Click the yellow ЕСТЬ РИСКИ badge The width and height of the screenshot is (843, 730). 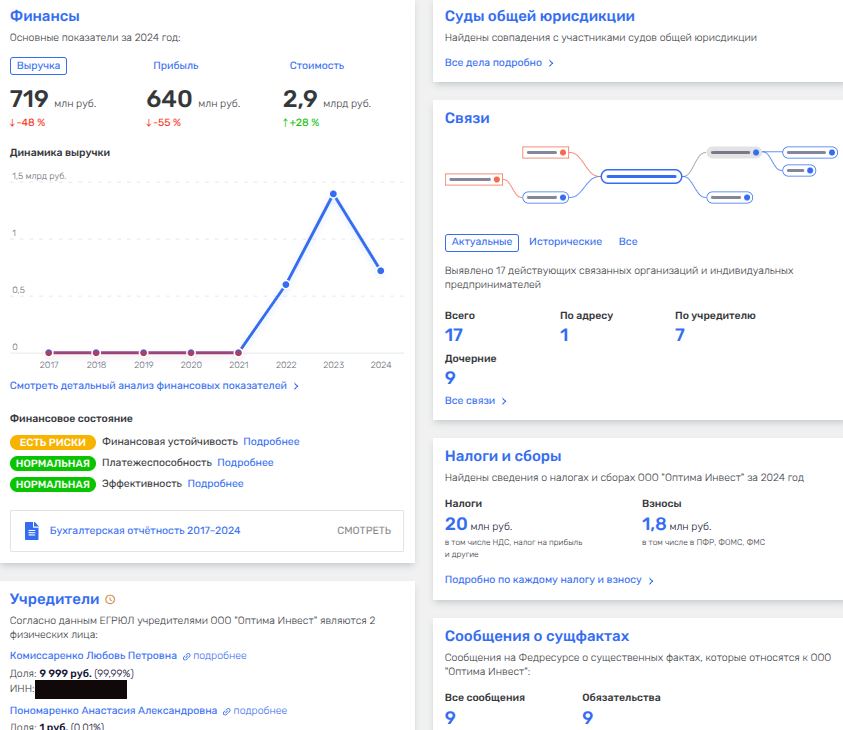point(53,442)
